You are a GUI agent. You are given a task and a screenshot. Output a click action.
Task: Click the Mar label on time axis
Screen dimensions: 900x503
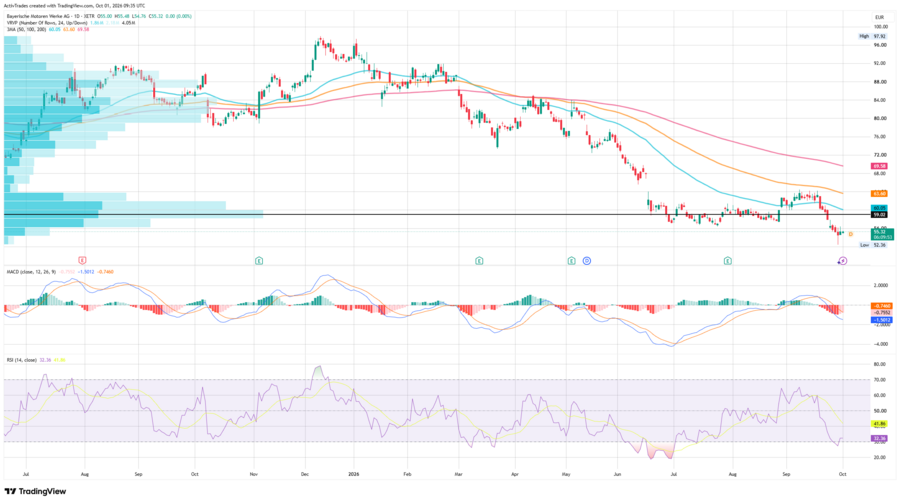(459, 475)
